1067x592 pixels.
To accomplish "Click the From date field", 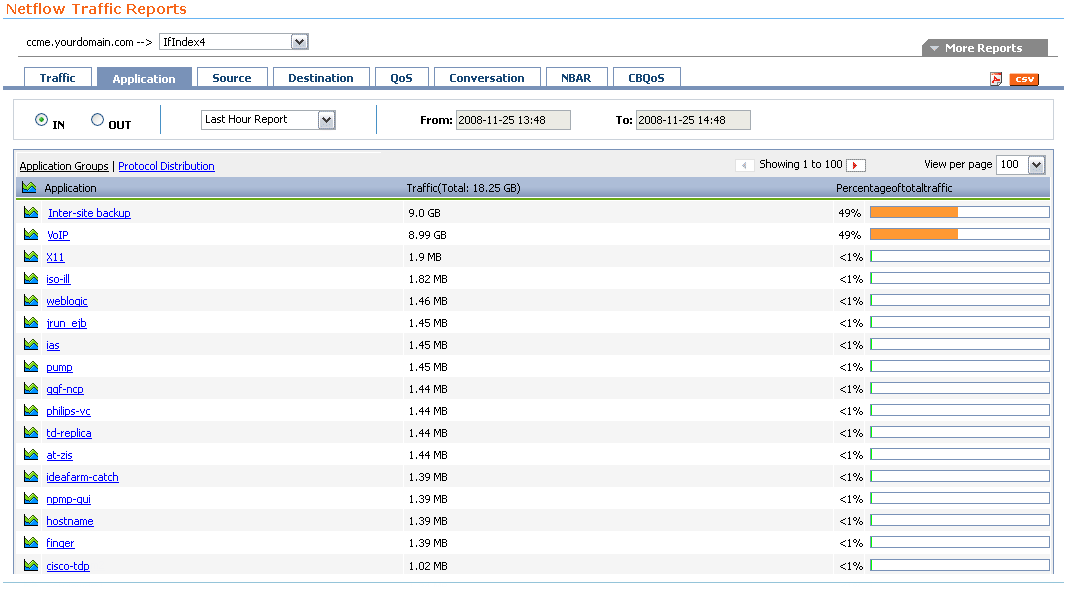I will (513, 120).
